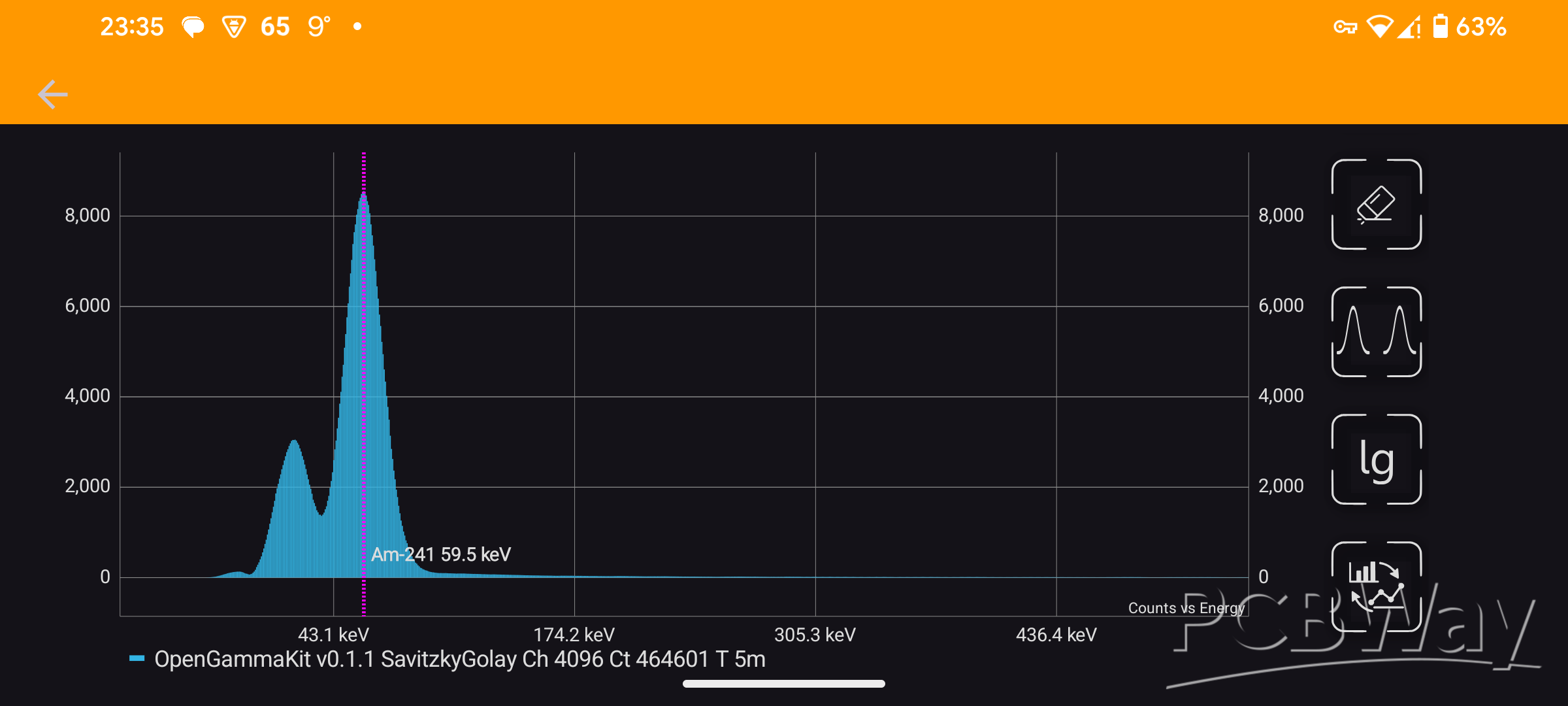Click the Counts vs Energy description label
1568x706 pixels.
coord(1186,608)
